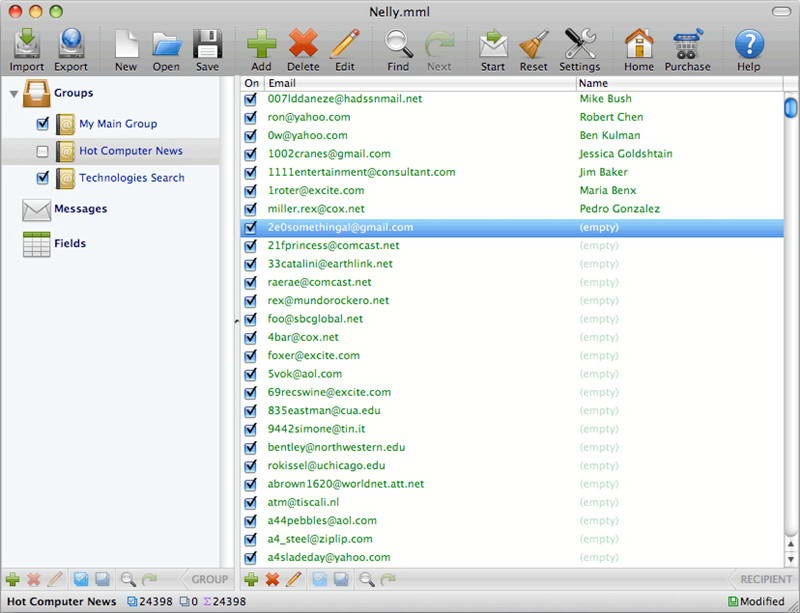Open the Export tool
The height and width of the screenshot is (613, 800).
[71, 45]
